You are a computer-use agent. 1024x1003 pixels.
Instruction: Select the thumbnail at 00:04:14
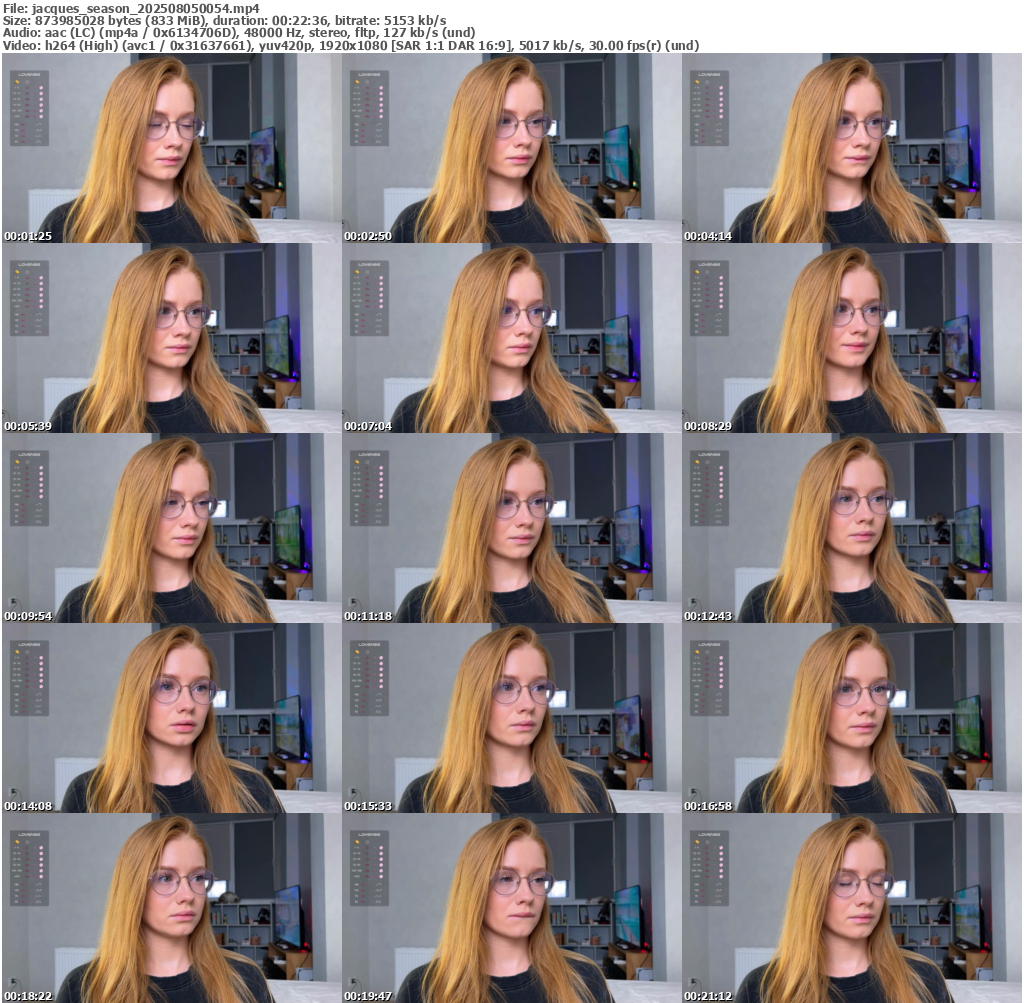[852, 148]
